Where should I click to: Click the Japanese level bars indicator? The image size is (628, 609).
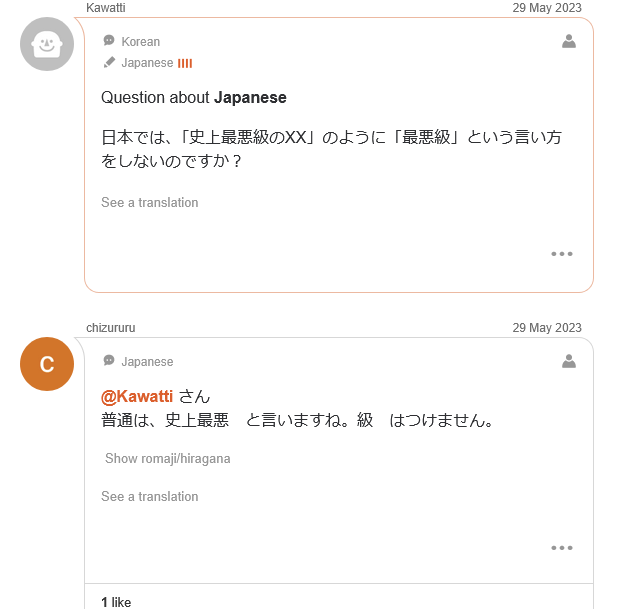(185, 63)
